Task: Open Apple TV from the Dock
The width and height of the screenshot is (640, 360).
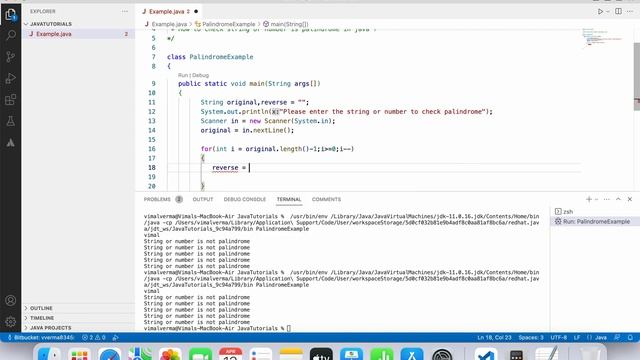Action: coord(321,354)
